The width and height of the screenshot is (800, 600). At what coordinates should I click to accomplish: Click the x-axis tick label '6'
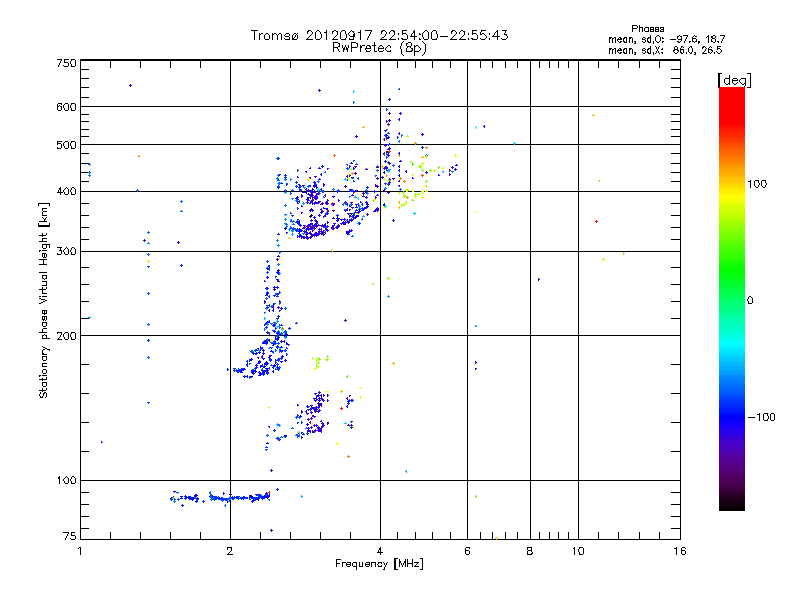467,551
